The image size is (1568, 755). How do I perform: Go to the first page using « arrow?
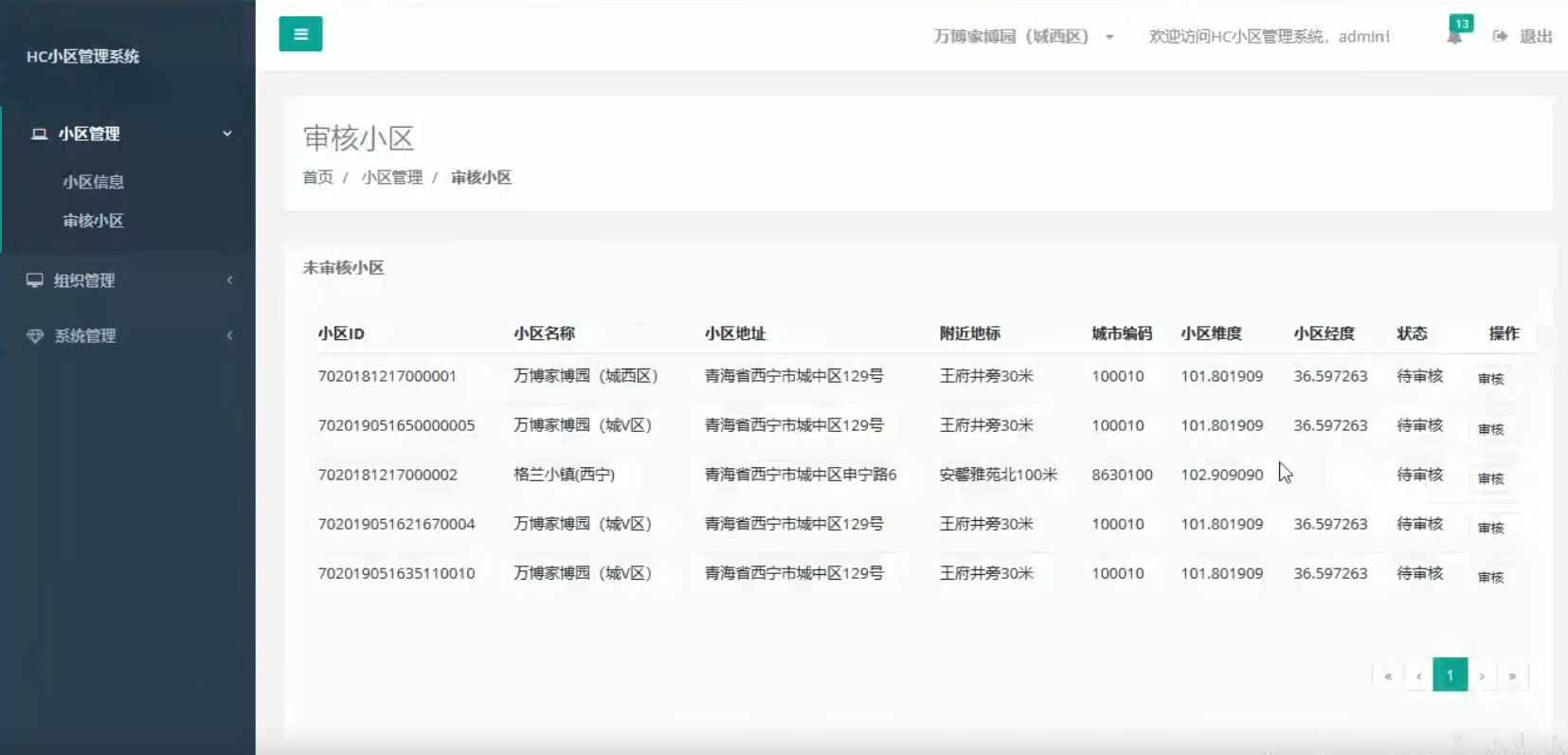[1388, 675]
